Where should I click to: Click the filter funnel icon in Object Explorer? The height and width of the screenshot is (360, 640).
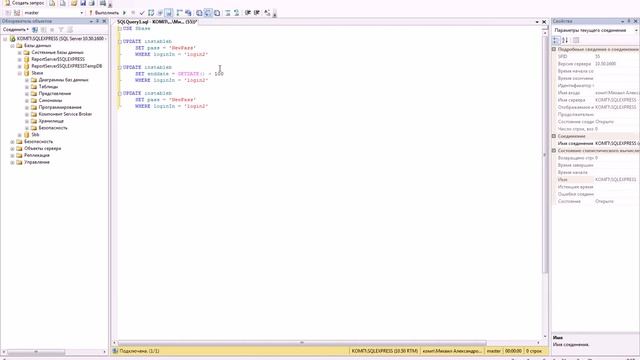(61, 30)
